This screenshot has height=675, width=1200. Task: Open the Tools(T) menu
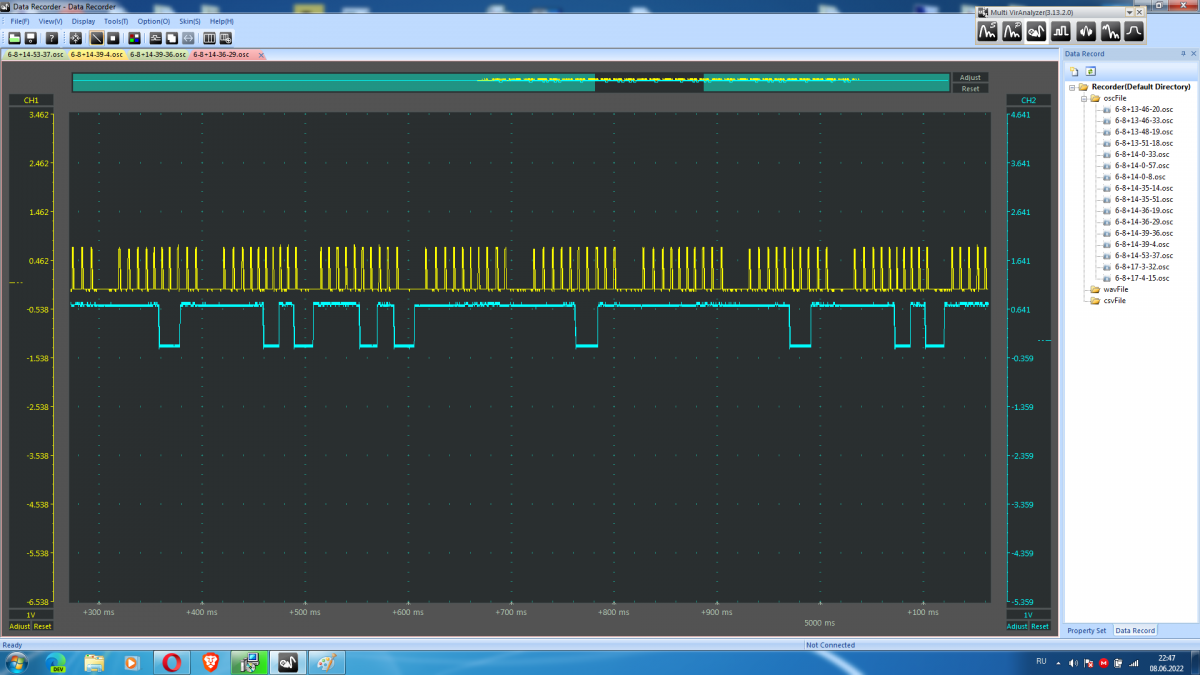(x=116, y=21)
